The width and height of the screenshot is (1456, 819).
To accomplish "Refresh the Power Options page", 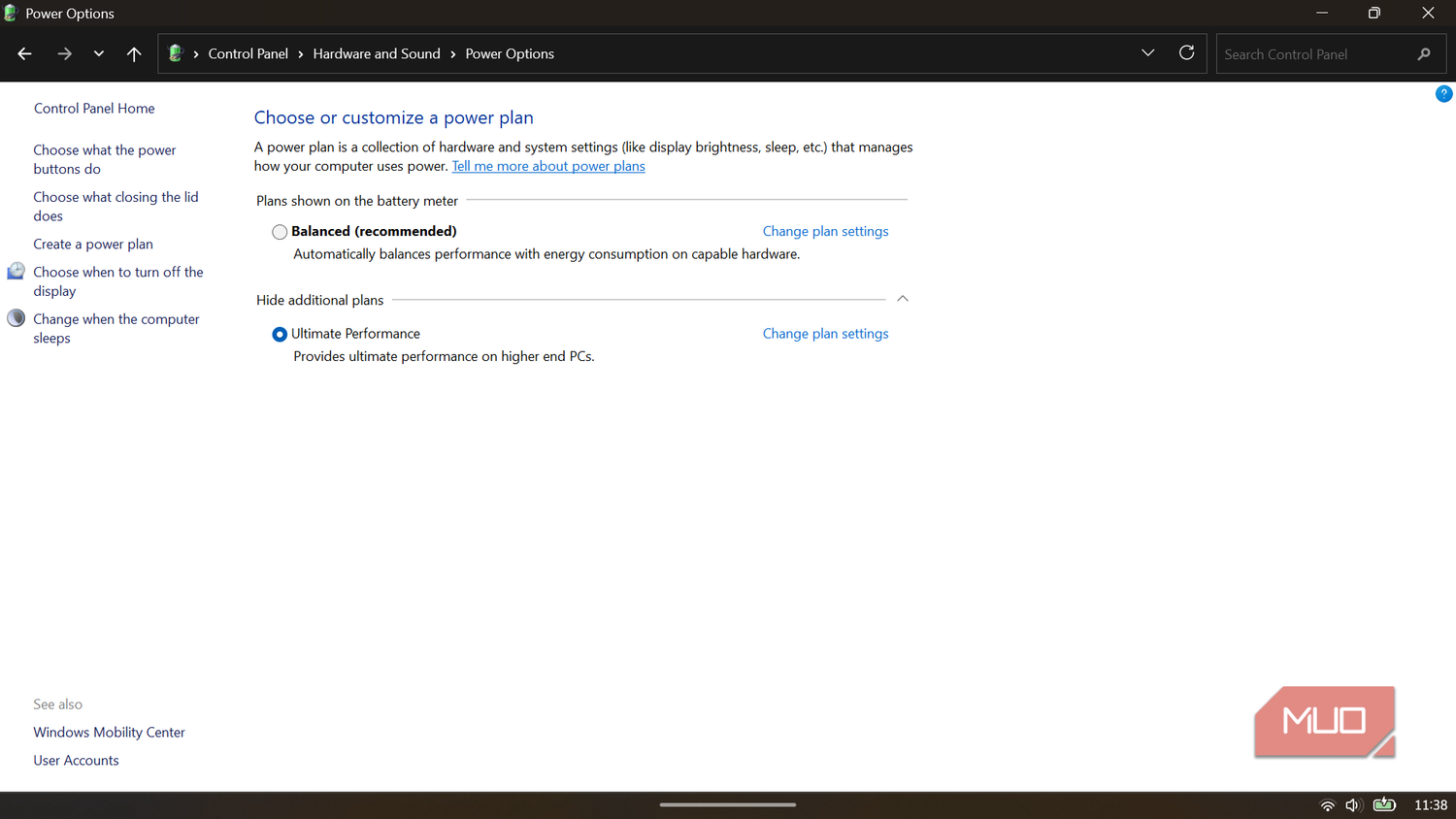I will click(1186, 53).
